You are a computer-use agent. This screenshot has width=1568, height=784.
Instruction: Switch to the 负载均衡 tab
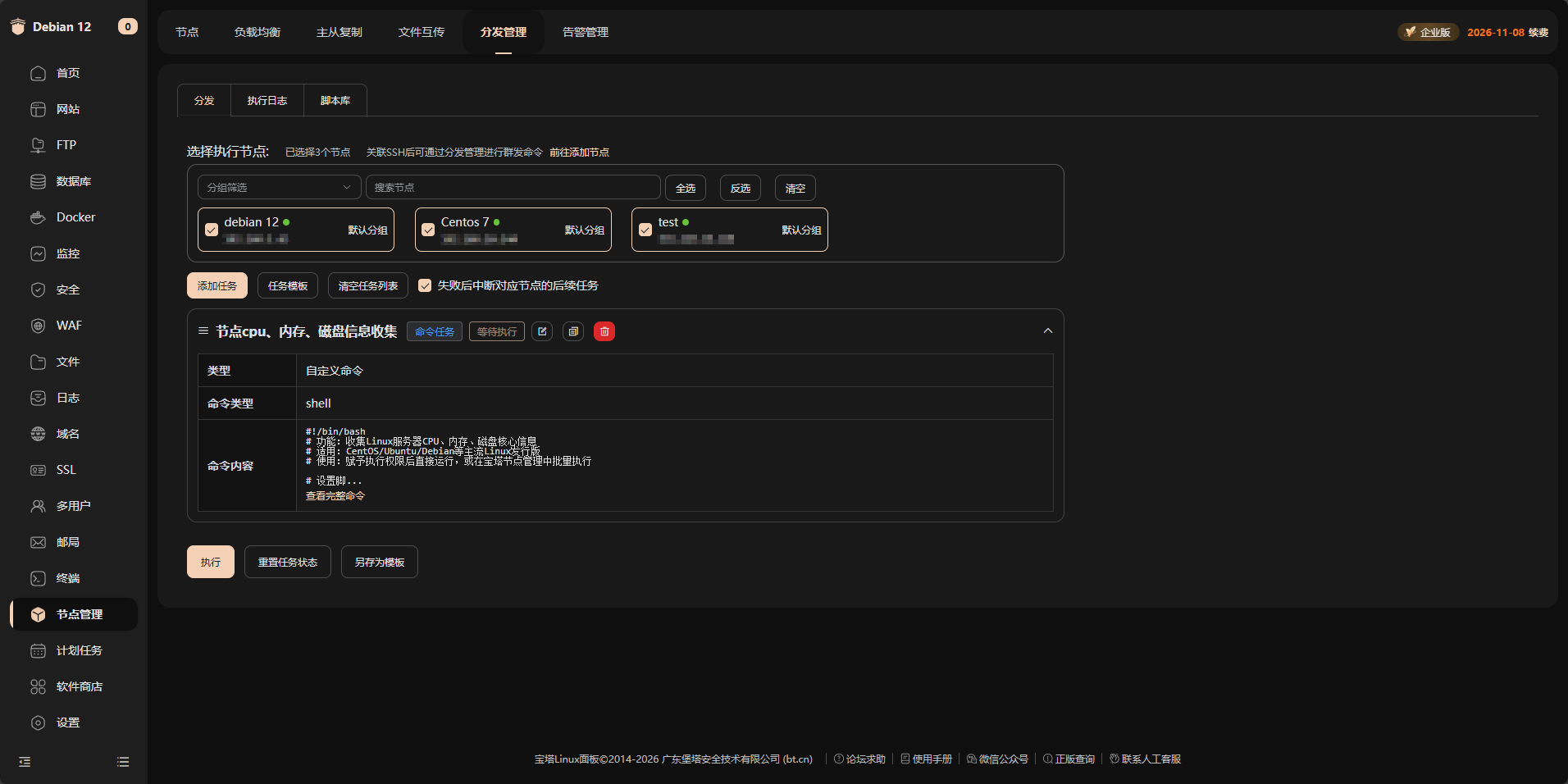(258, 32)
